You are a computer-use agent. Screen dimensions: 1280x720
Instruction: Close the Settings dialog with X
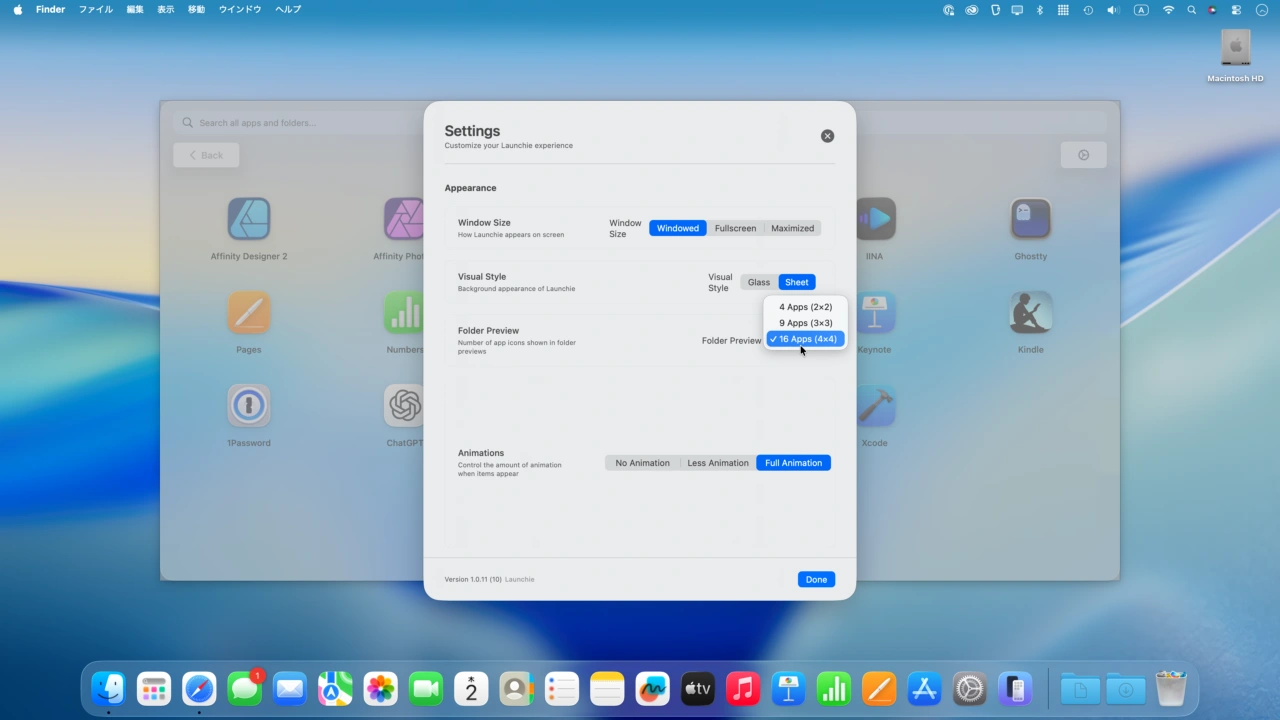point(827,136)
